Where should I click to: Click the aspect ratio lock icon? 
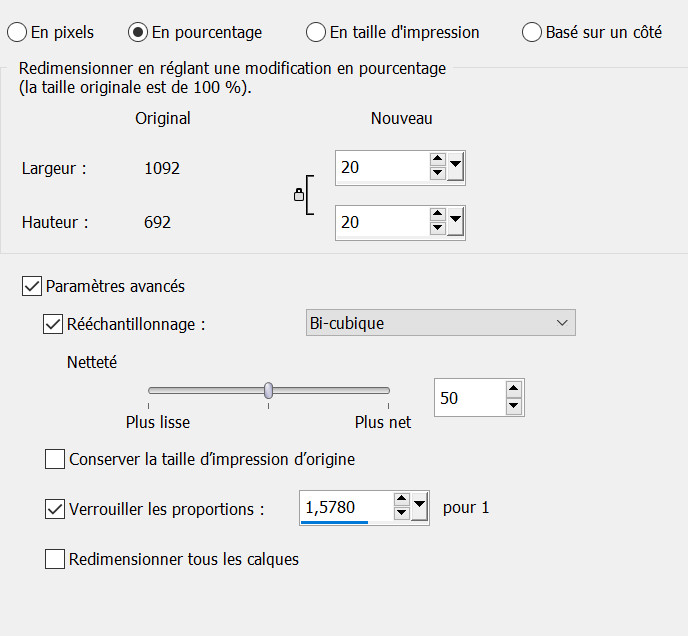point(298,196)
